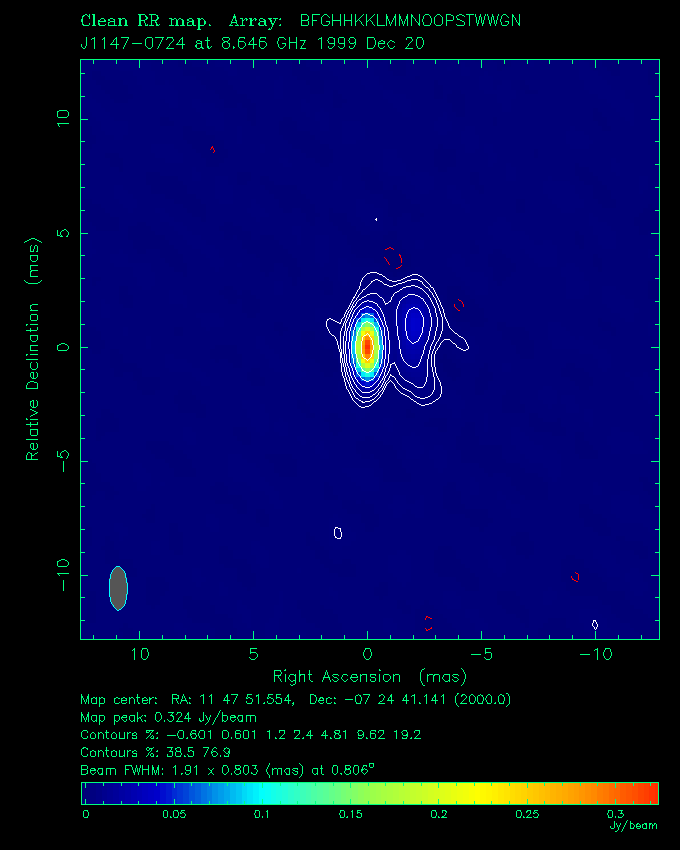
Task: Click the y-axis tick label -5
Action: point(63,461)
